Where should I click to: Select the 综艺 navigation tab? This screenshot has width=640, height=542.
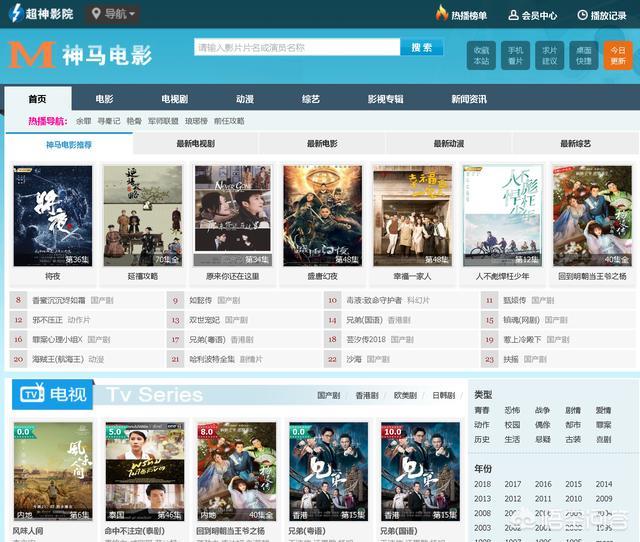pos(311,99)
